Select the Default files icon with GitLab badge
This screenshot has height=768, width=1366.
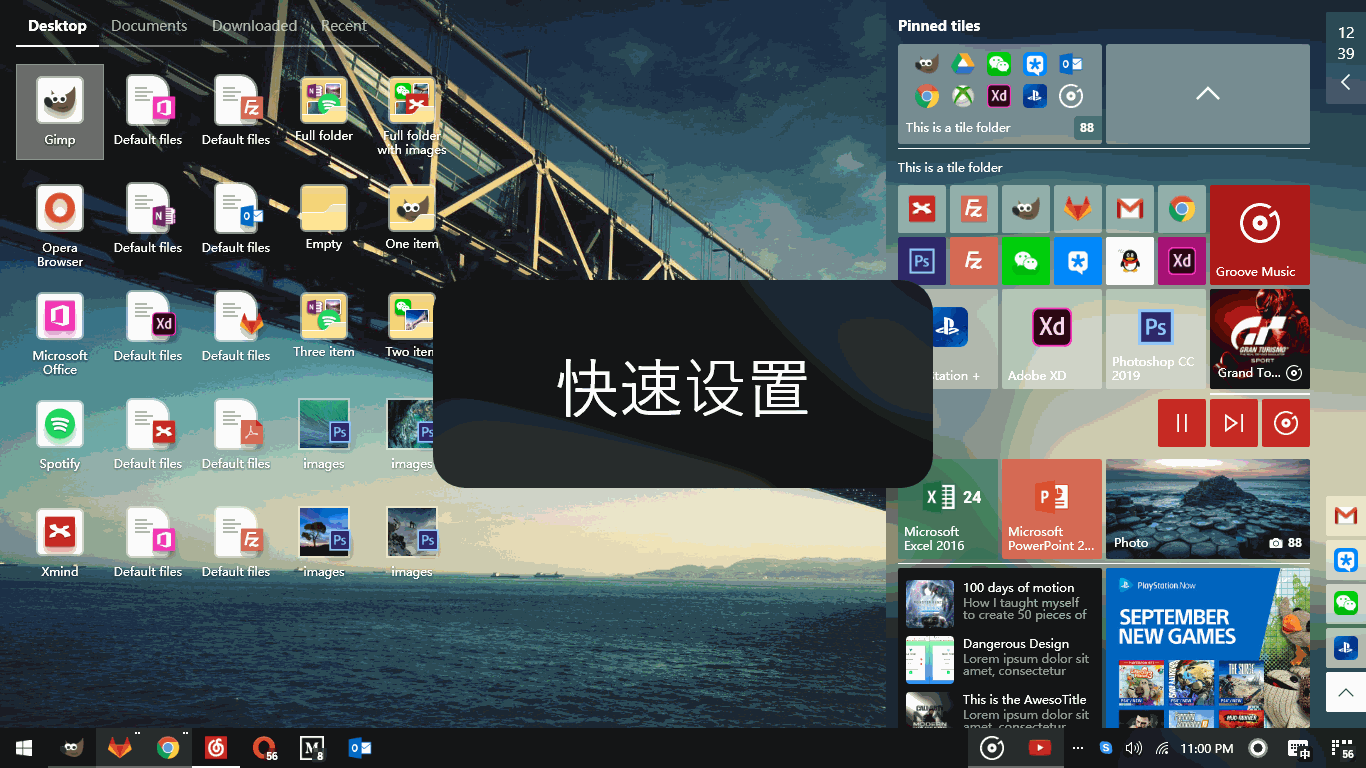point(236,327)
